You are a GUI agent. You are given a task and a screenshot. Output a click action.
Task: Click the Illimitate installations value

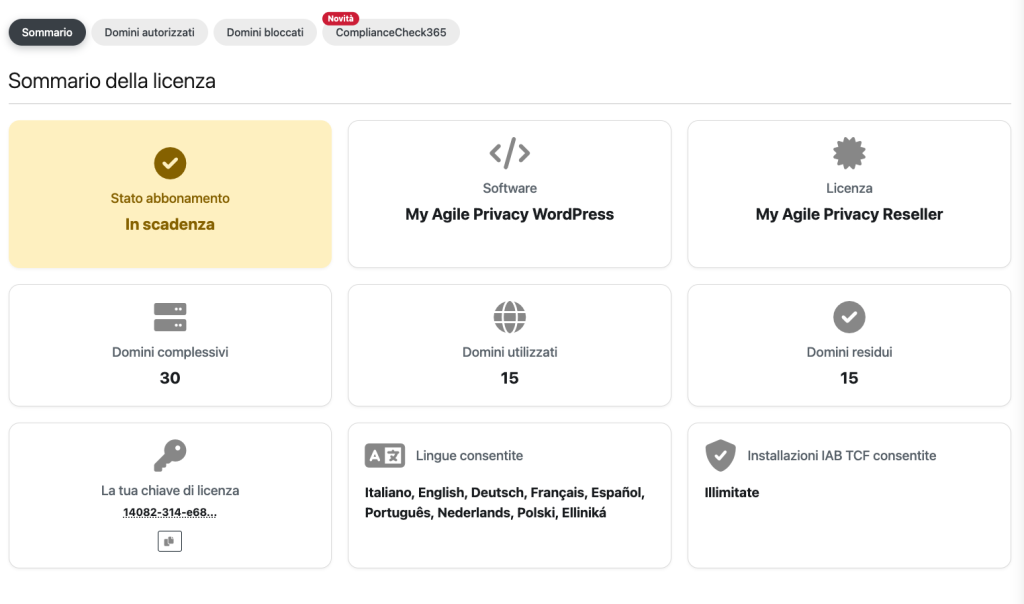732,492
